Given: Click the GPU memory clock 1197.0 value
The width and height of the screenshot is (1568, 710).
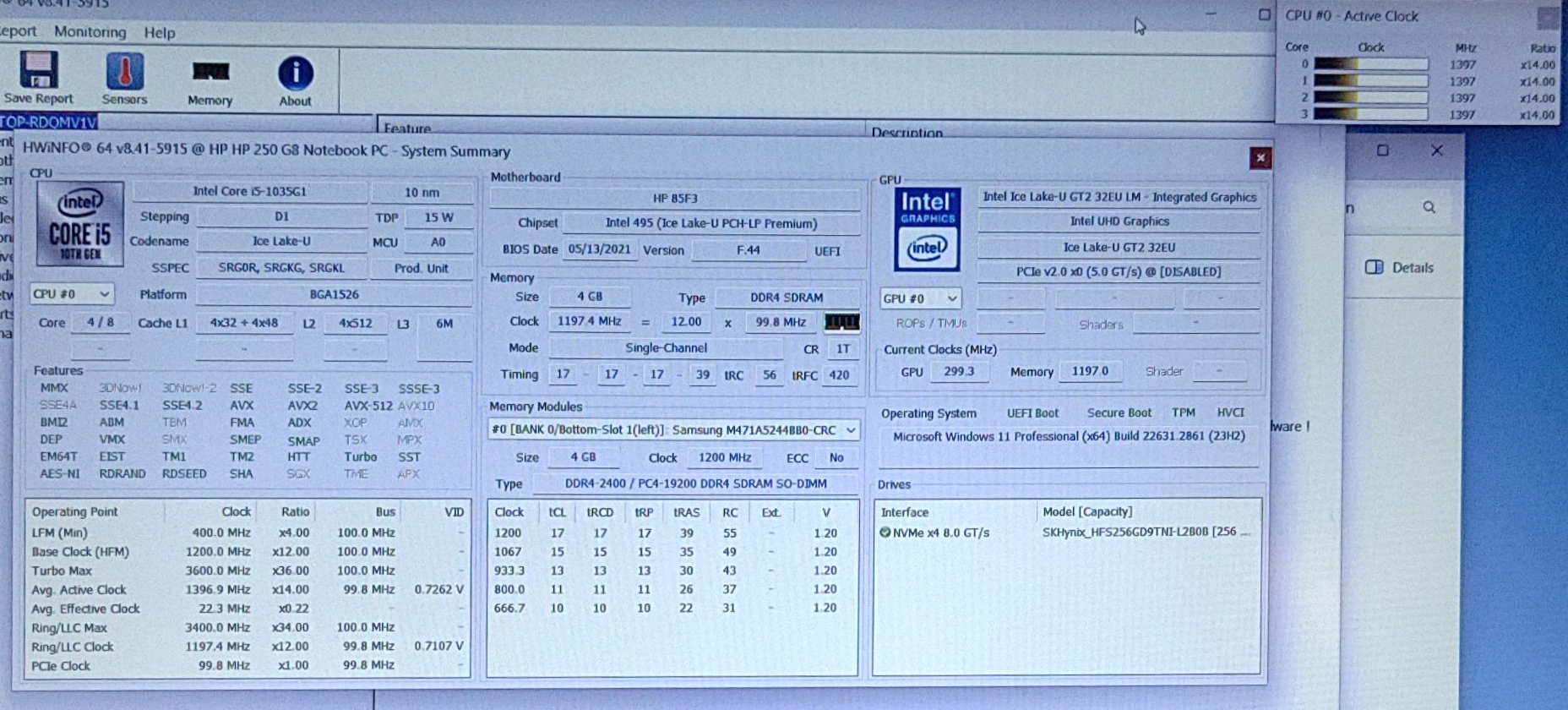Looking at the screenshot, I should [x=1091, y=371].
